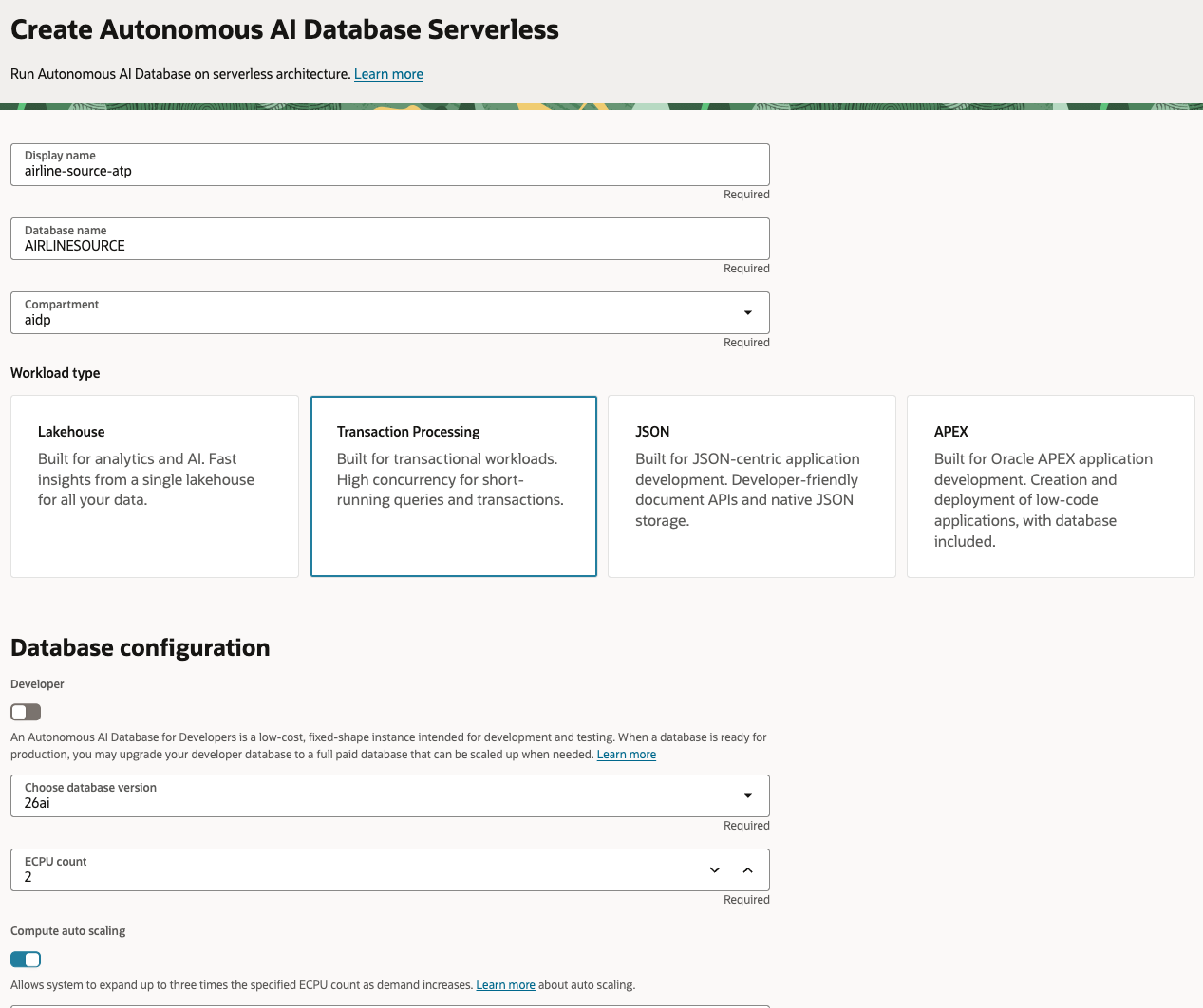Click the ECPU count decrease chevron

715,870
